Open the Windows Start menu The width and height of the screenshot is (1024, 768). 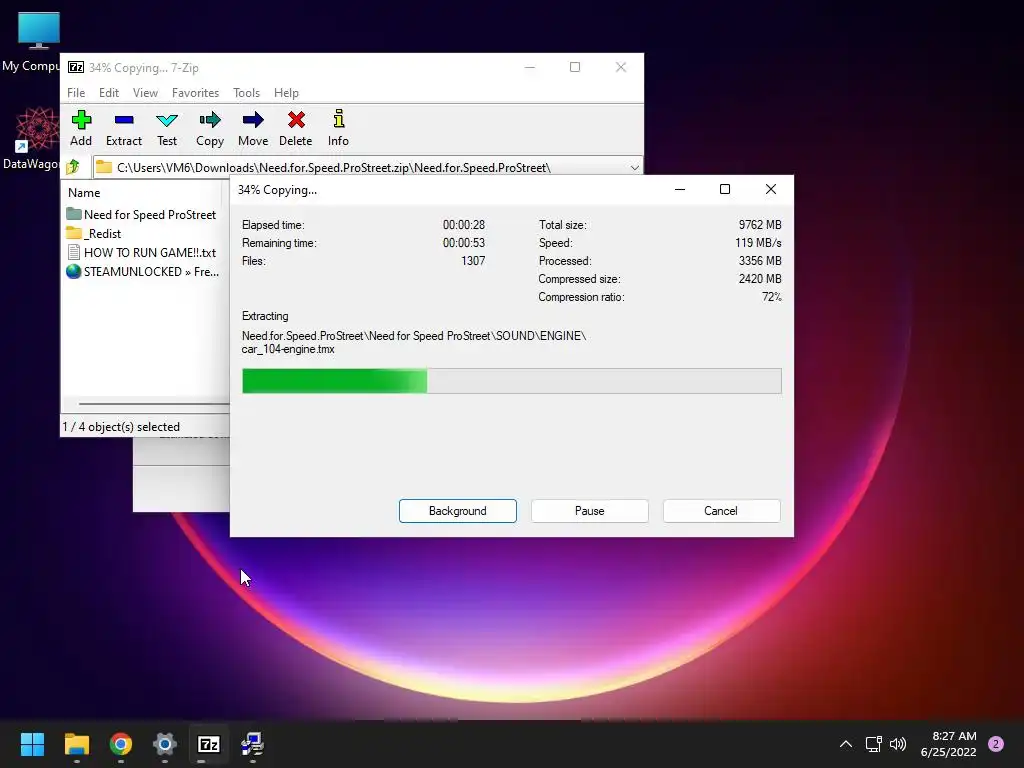point(32,744)
